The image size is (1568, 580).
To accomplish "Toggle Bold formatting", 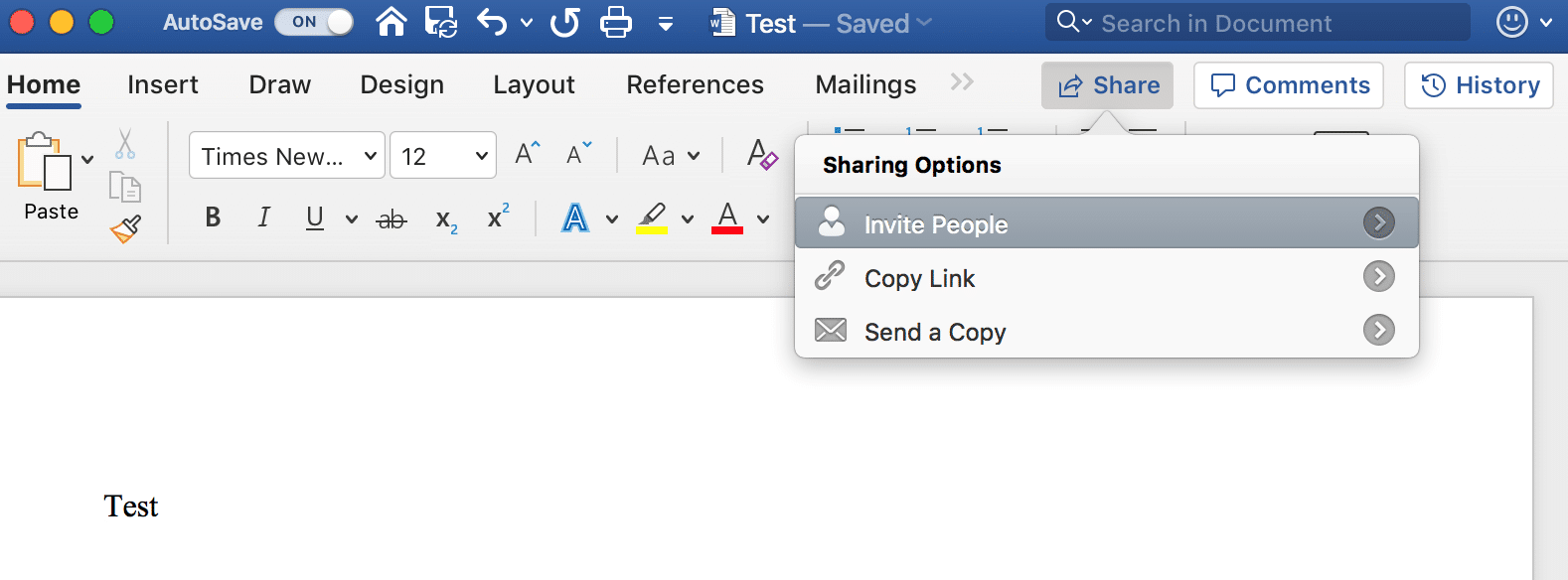I will coord(213,217).
